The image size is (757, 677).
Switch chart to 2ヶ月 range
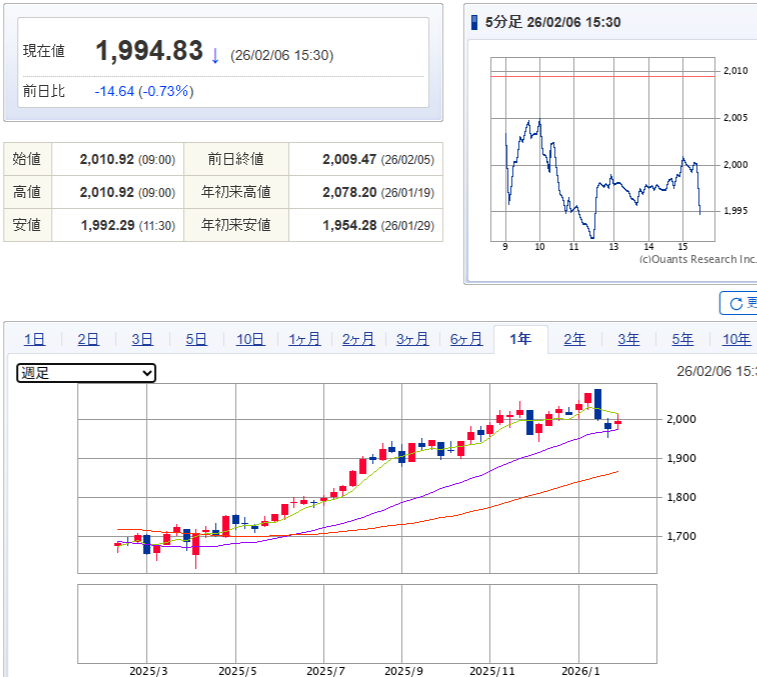pos(358,339)
